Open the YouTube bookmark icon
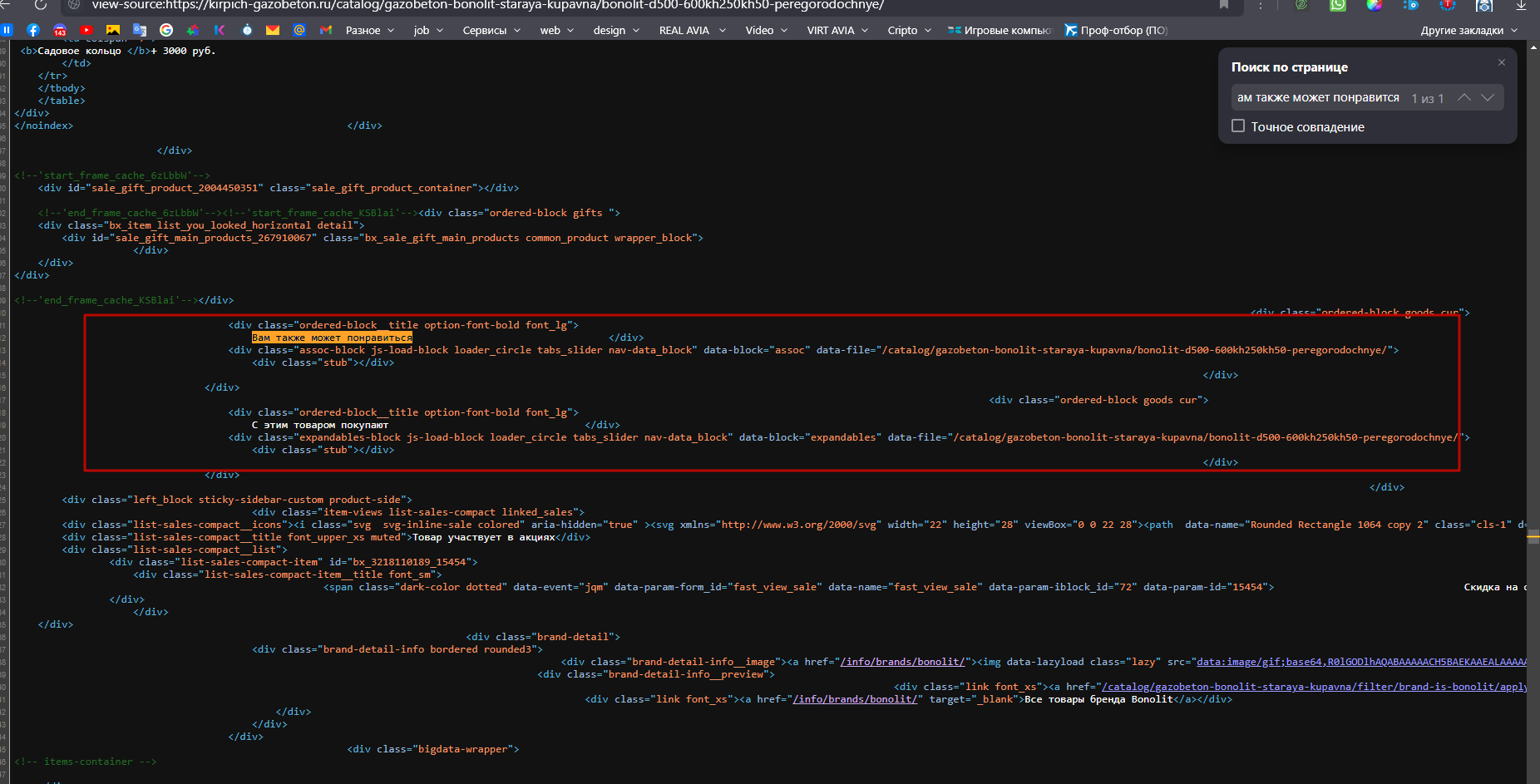Image resolution: width=1540 pixels, height=784 pixels. [x=86, y=30]
